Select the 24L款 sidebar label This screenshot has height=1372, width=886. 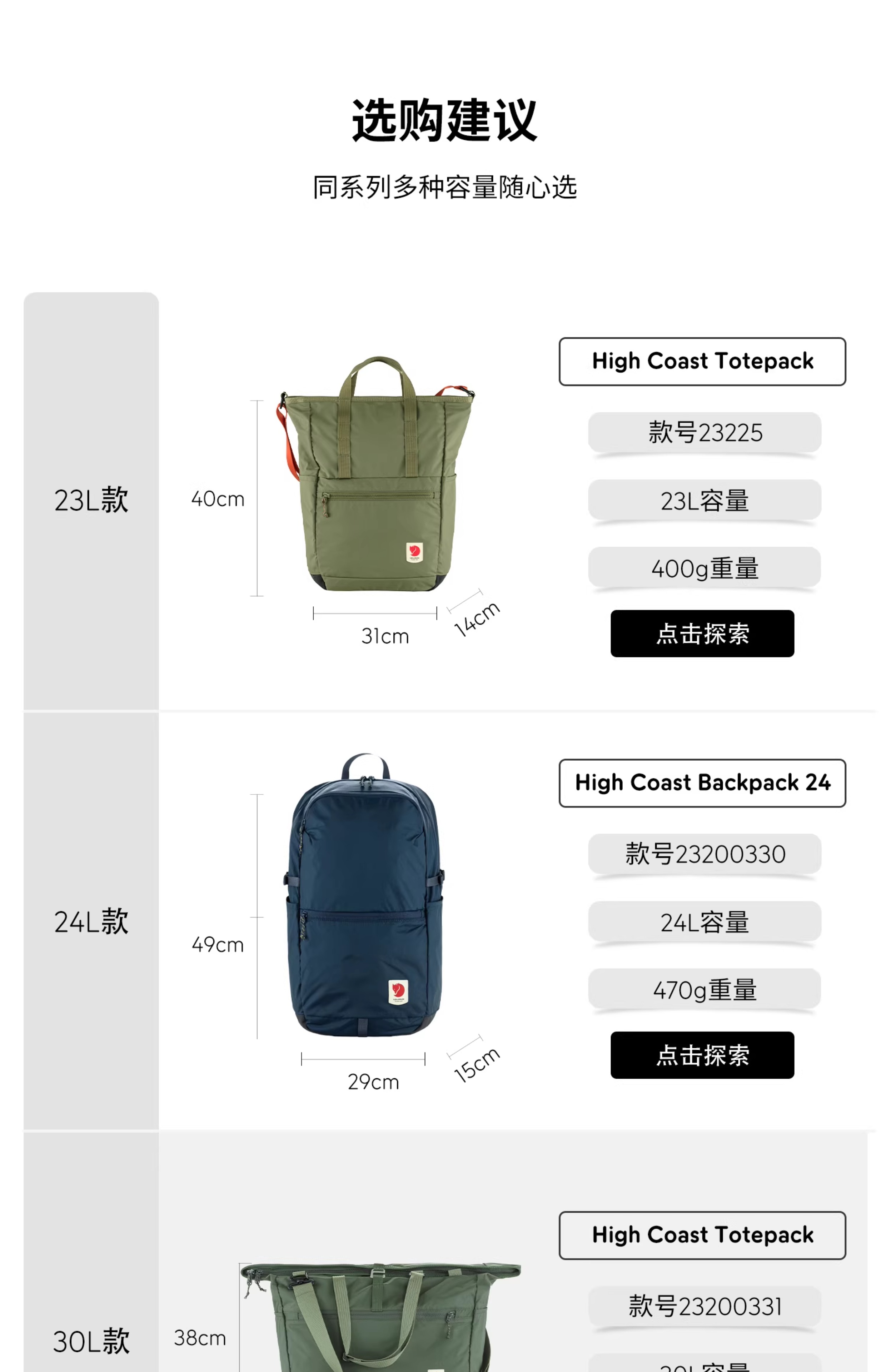(x=91, y=921)
